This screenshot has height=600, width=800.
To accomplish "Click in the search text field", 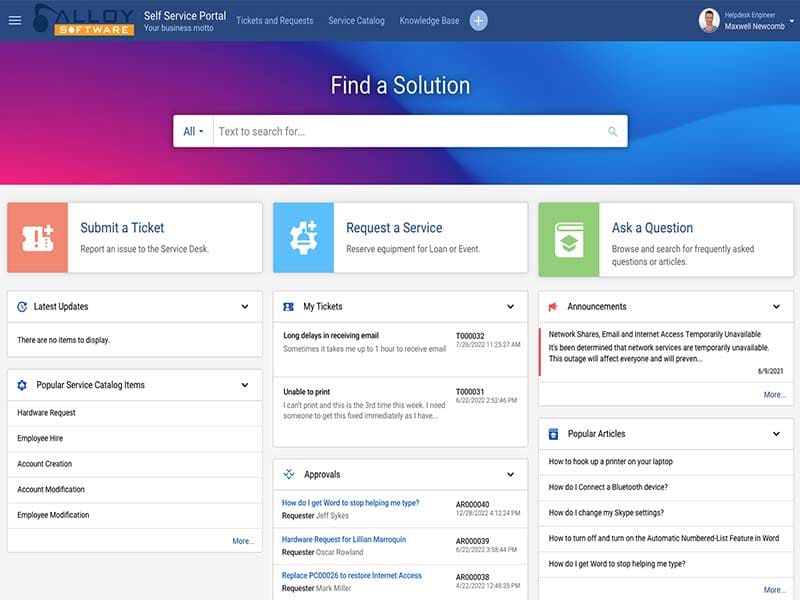I will coord(408,132).
